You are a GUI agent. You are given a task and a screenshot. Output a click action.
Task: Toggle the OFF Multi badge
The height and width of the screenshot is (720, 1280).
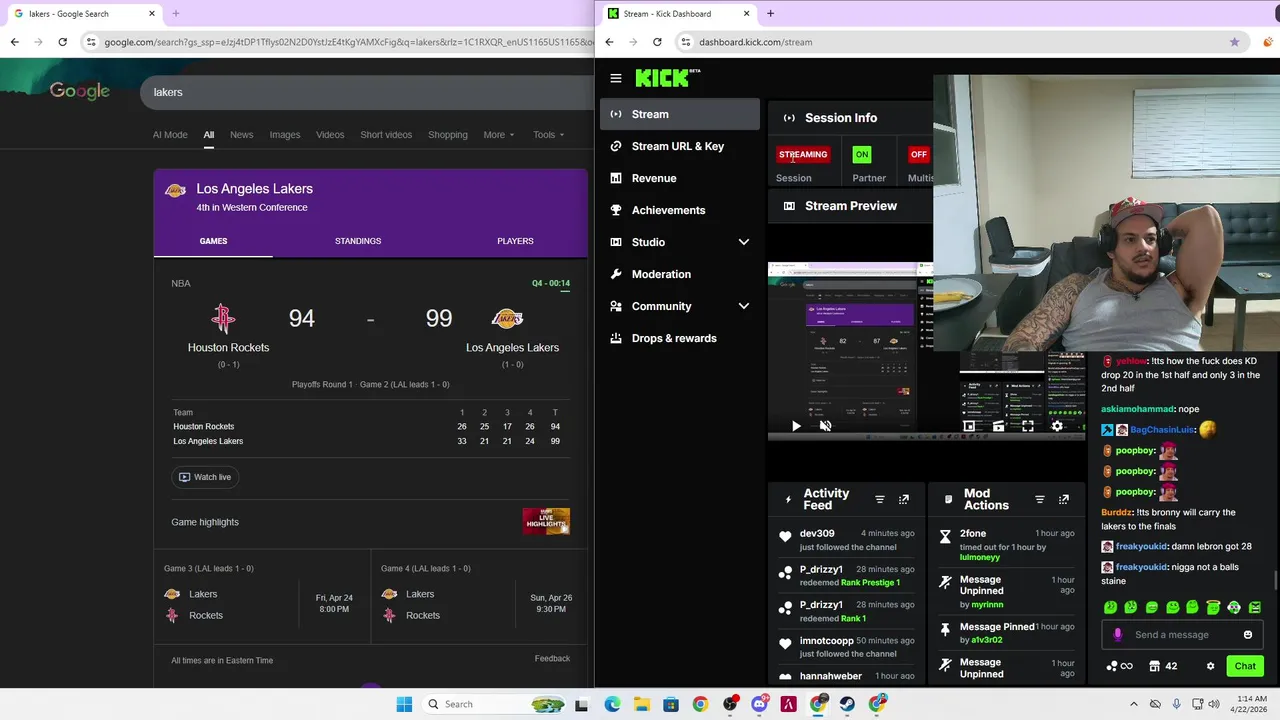click(x=918, y=154)
